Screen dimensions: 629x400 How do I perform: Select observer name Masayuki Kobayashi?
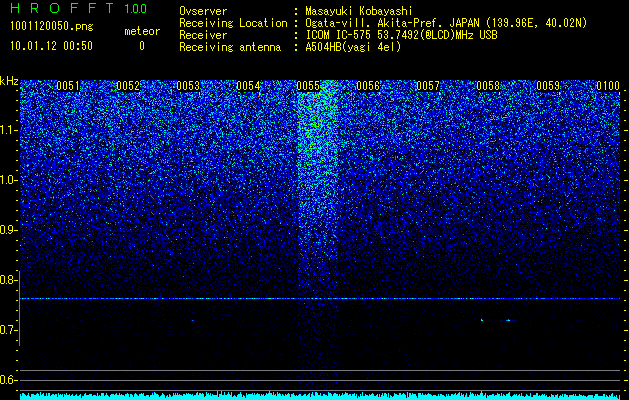click(359, 11)
